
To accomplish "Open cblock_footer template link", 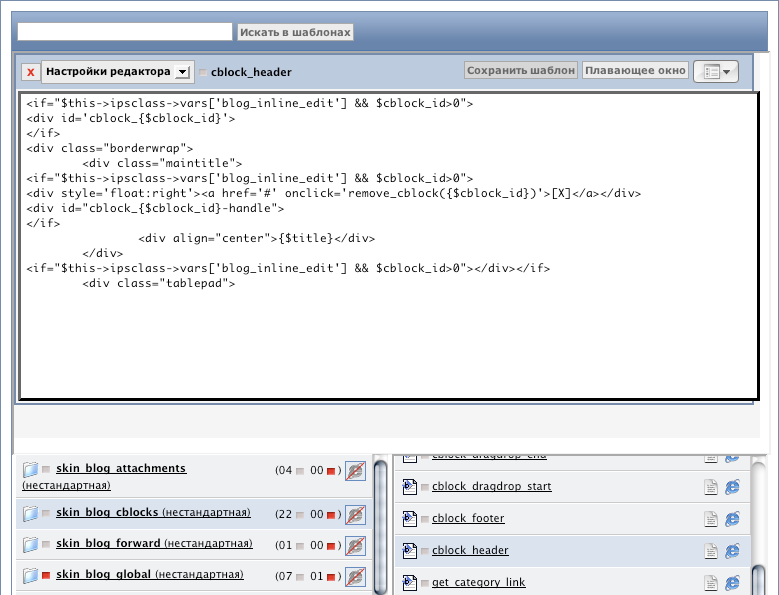I will [468, 518].
